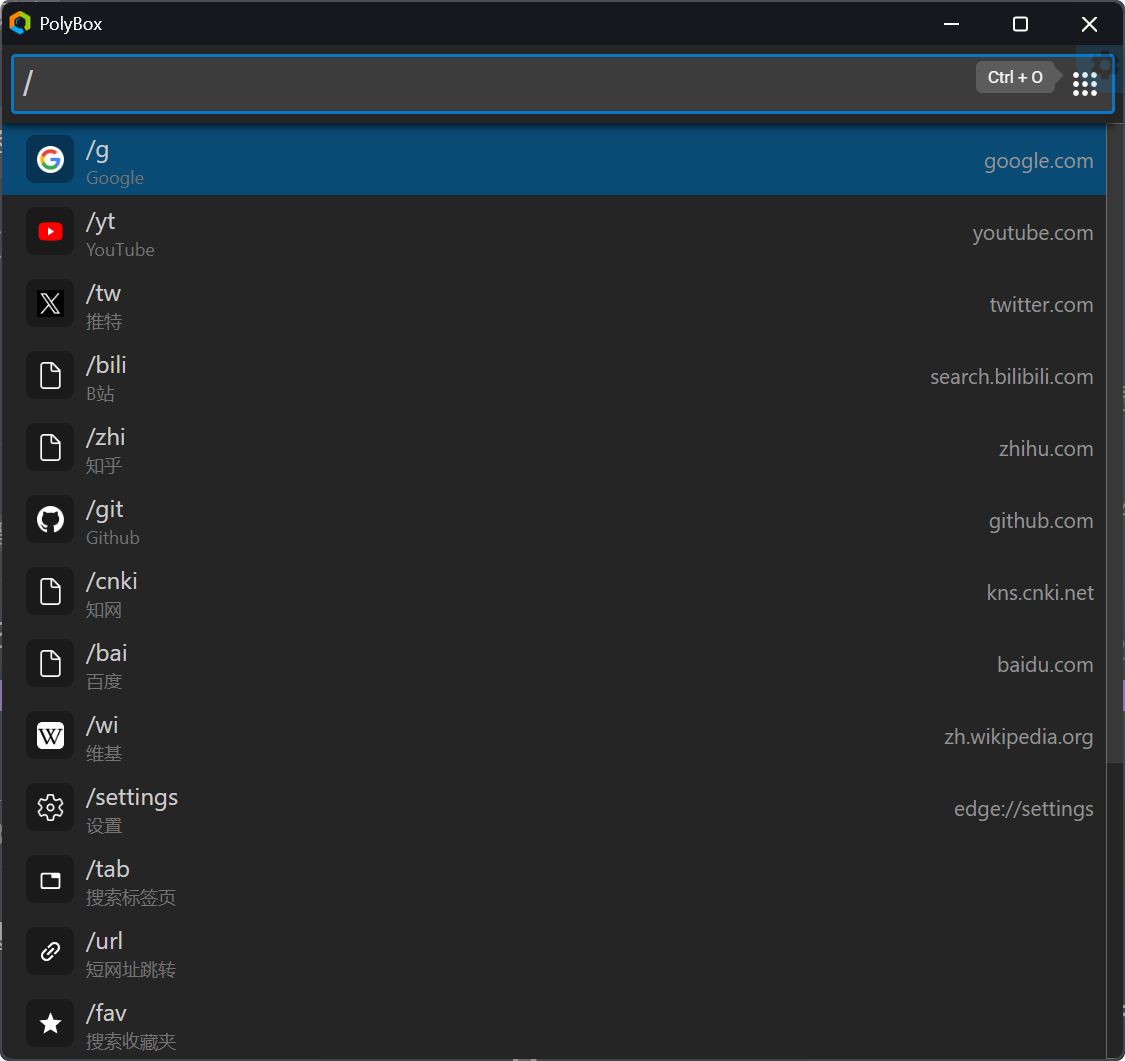Click the youtube.com domain label
This screenshot has height=1061, width=1125.
1032,233
